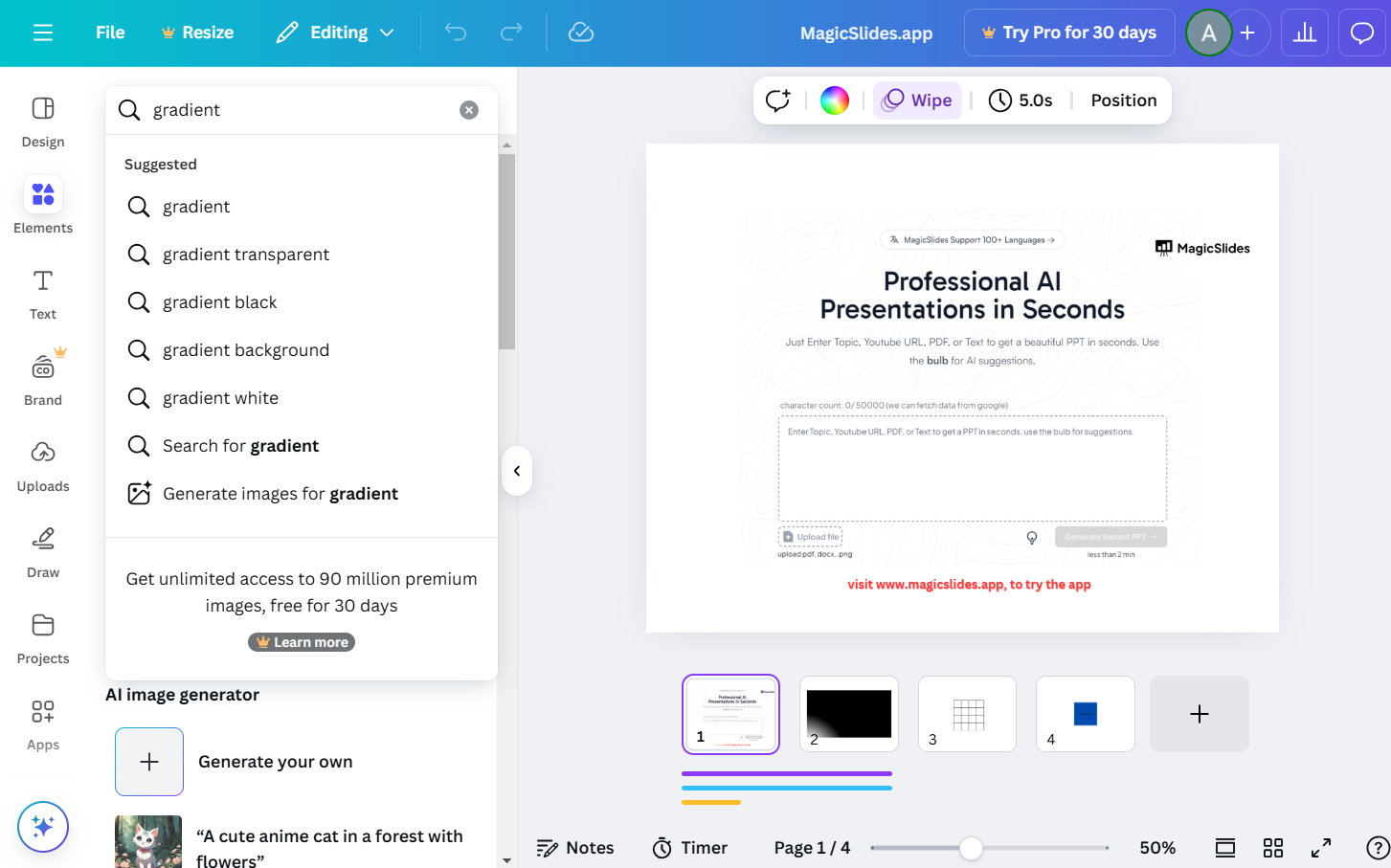Viewport: 1391px width, 868px height.
Task: Adjust the zoom slider handle
Action: (x=971, y=848)
